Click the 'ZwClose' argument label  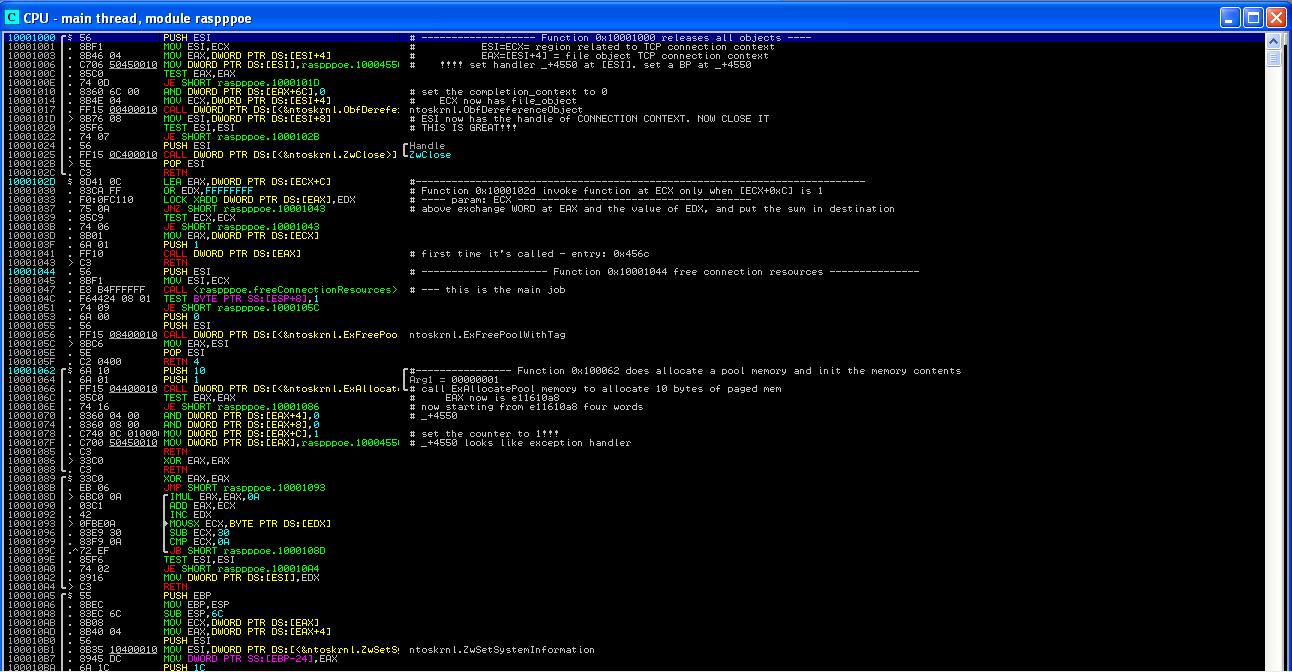[430, 155]
